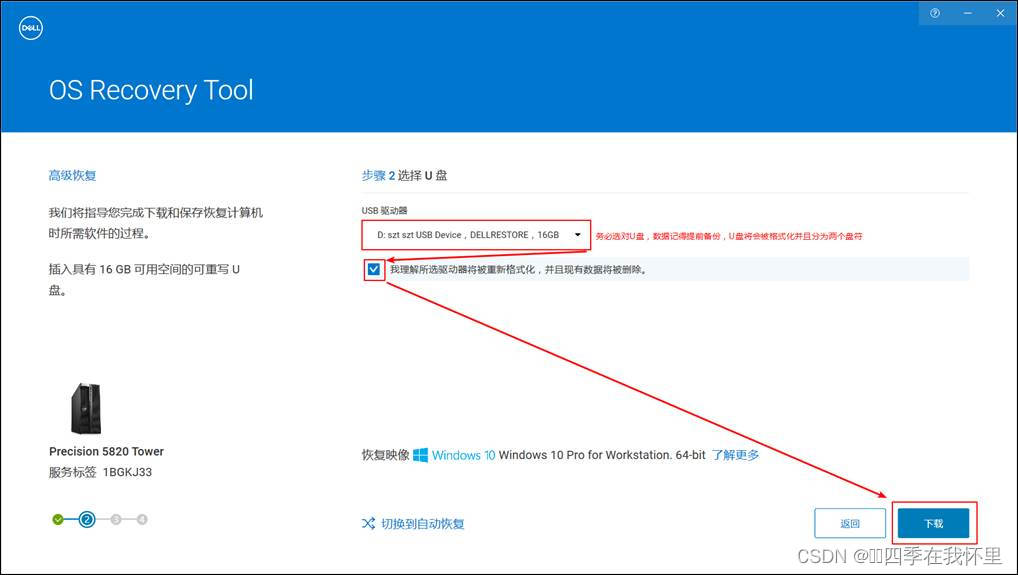1018x575 pixels.
Task: Open the help question mark icon
Action: click(935, 13)
